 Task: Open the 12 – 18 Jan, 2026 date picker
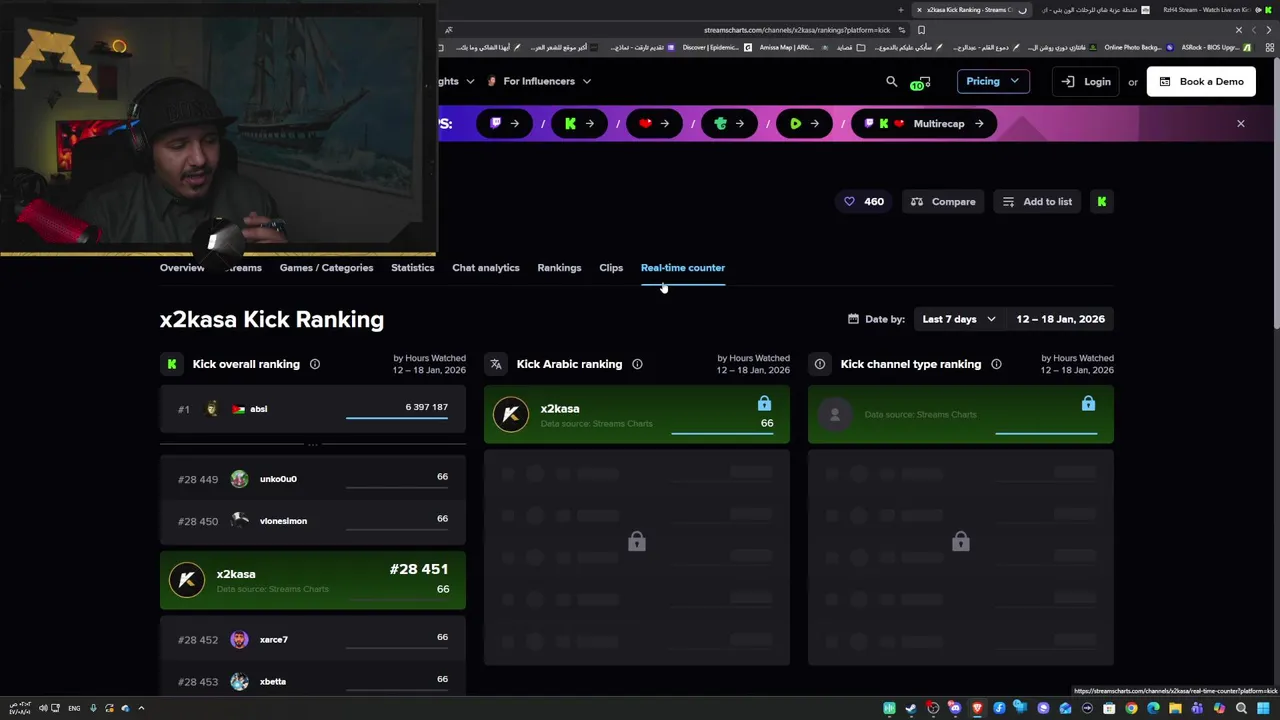coord(1060,319)
